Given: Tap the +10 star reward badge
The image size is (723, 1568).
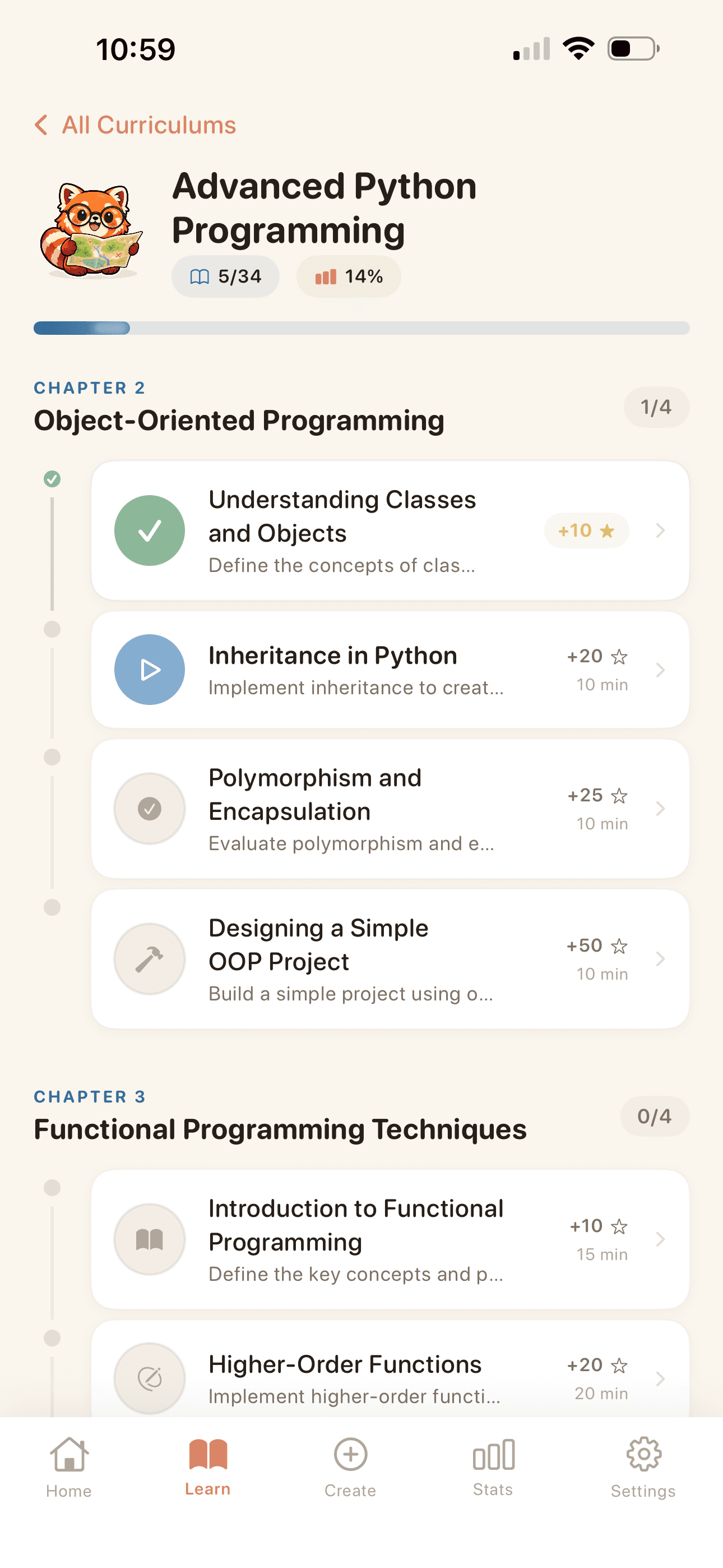Looking at the screenshot, I should click(x=586, y=531).
